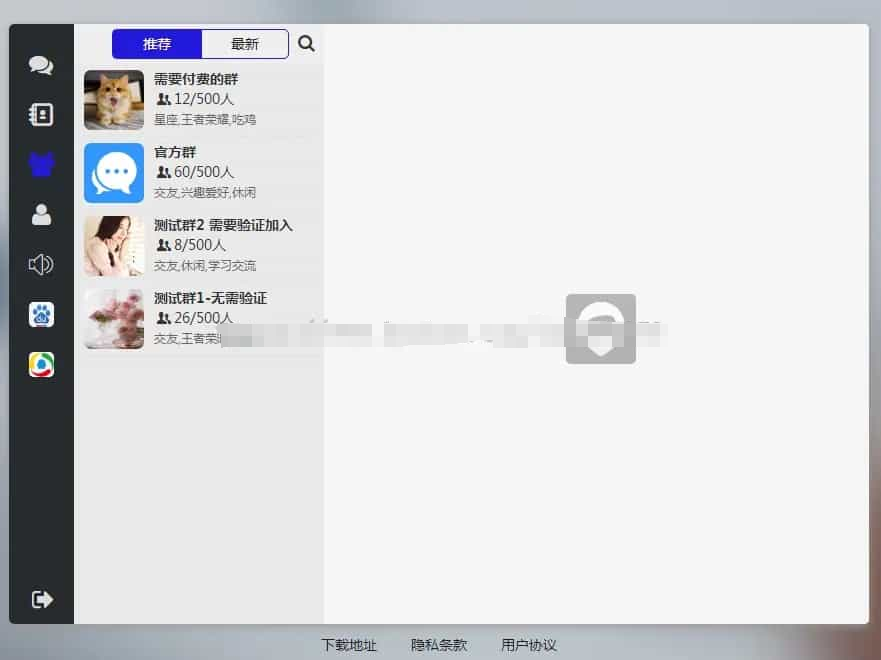
Task: Switch to the 最新 tab
Action: point(245,44)
